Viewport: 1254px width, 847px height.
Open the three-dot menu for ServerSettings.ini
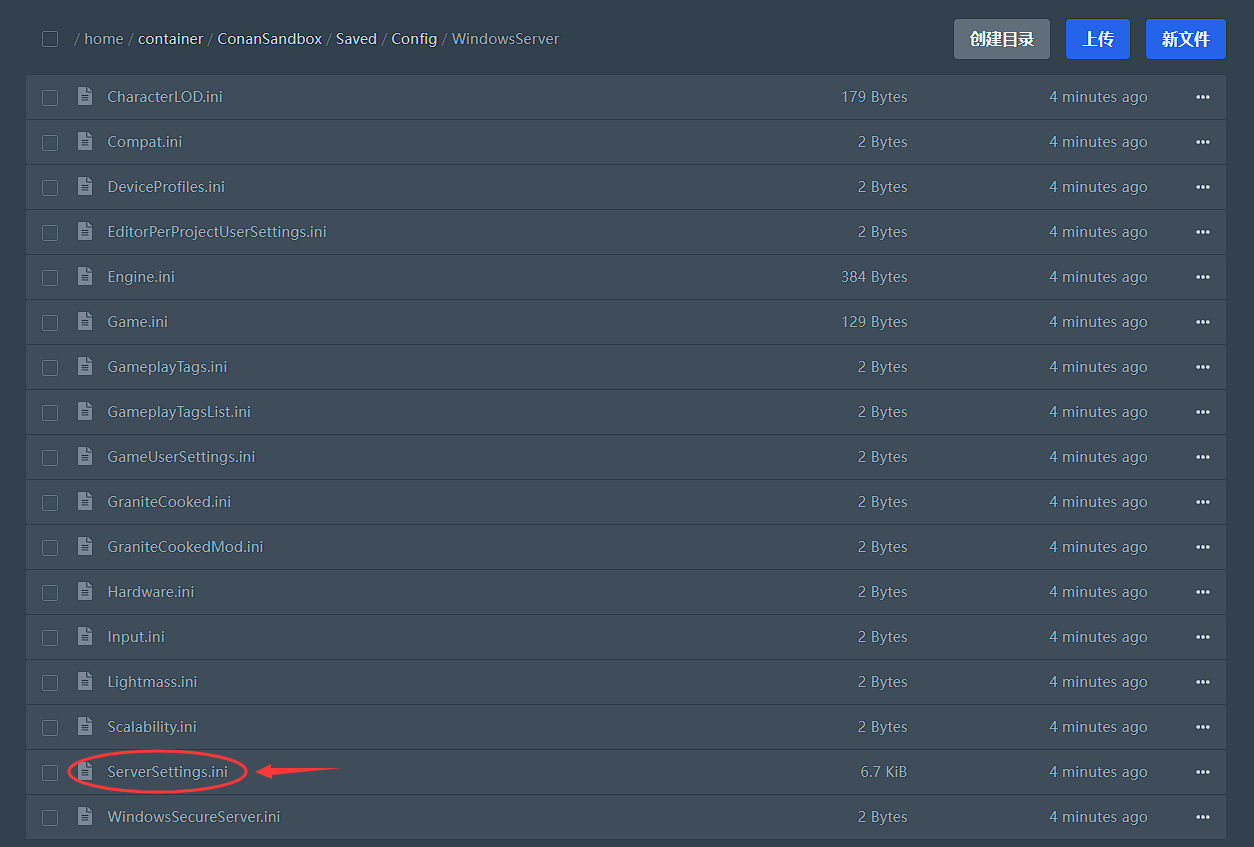(x=1203, y=772)
